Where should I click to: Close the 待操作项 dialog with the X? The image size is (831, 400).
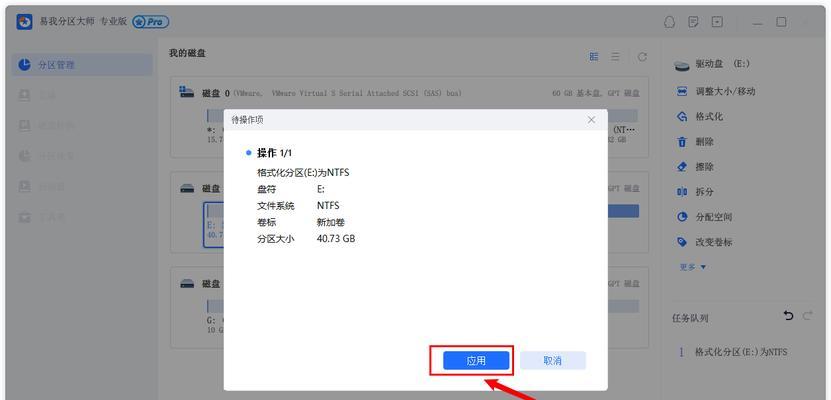591,120
